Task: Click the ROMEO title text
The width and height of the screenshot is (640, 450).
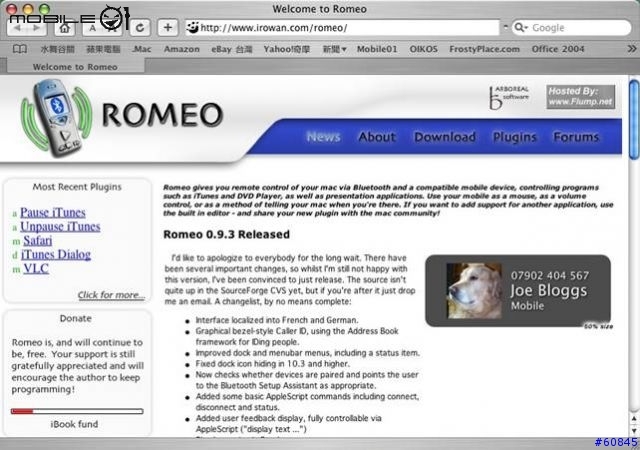Action: pos(162,115)
